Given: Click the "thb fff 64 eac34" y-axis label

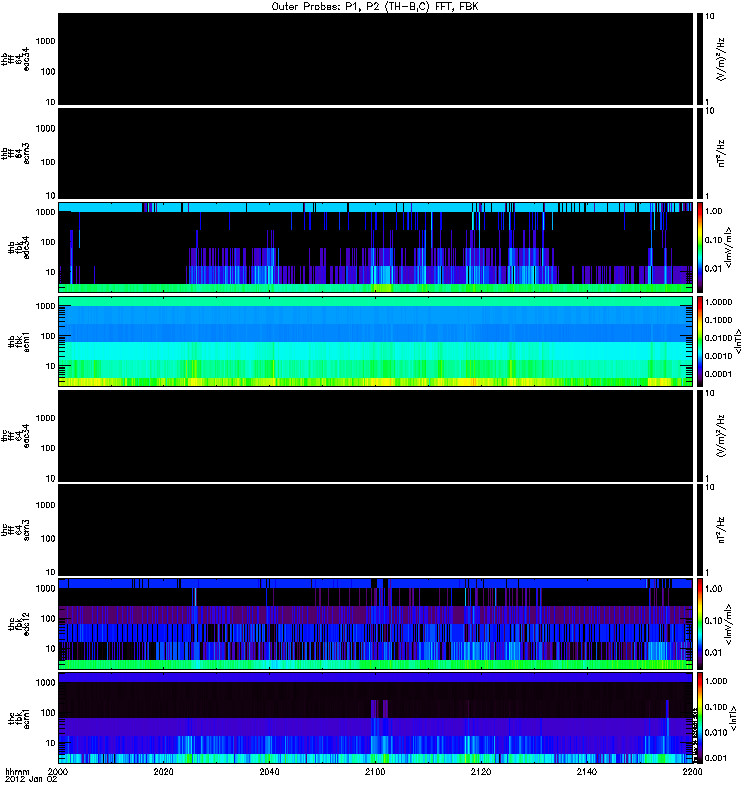Looking at the screenshot, I should [x=15, y=59].
